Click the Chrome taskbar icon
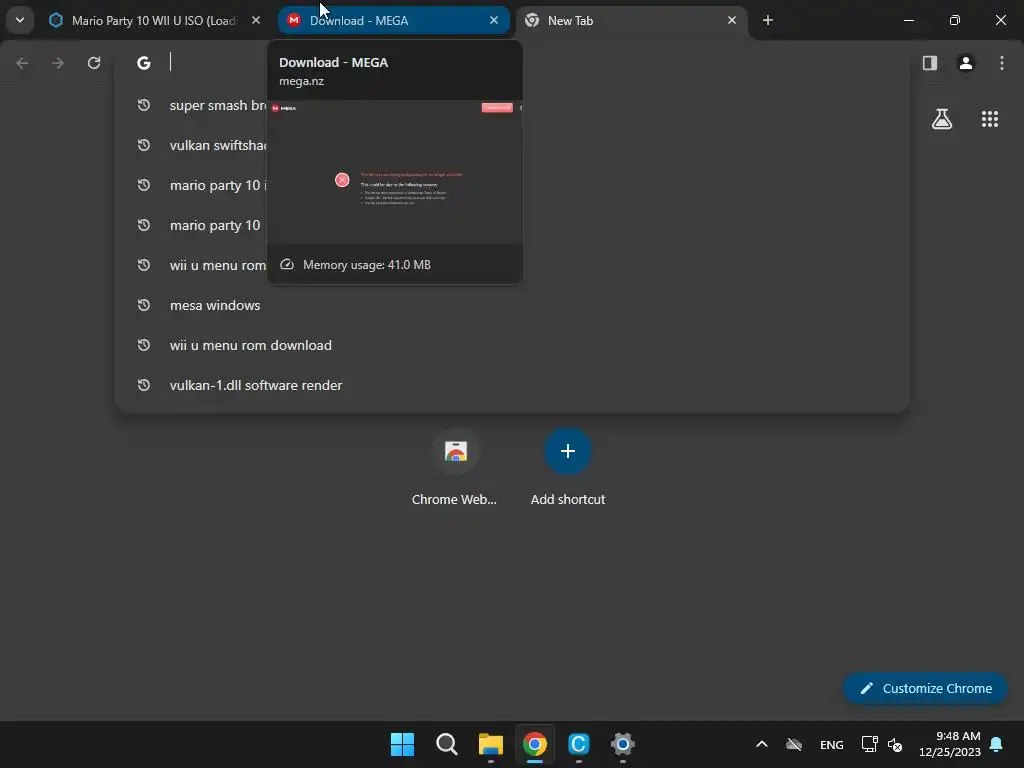Viewport: 1024px width, 768px height. (535, 744)
